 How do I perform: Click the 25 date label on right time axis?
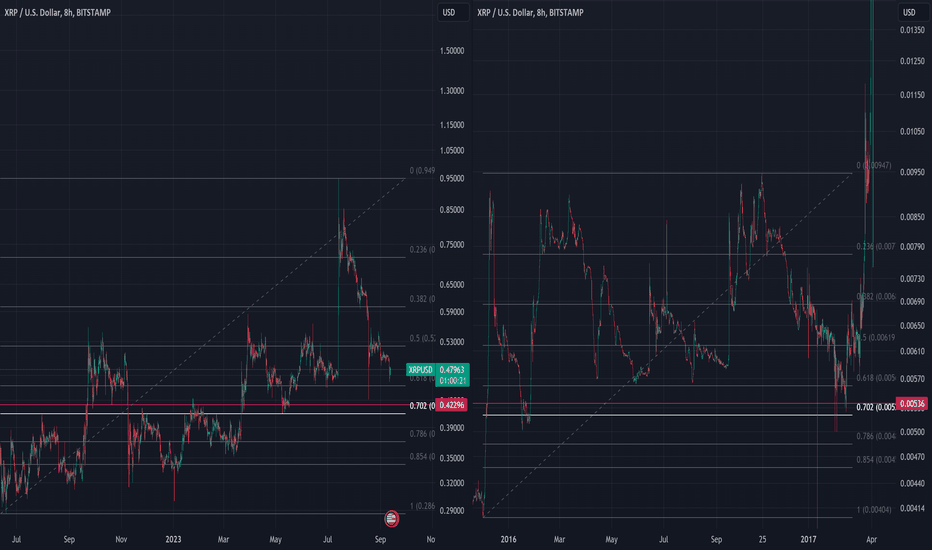tap(762, 539)
